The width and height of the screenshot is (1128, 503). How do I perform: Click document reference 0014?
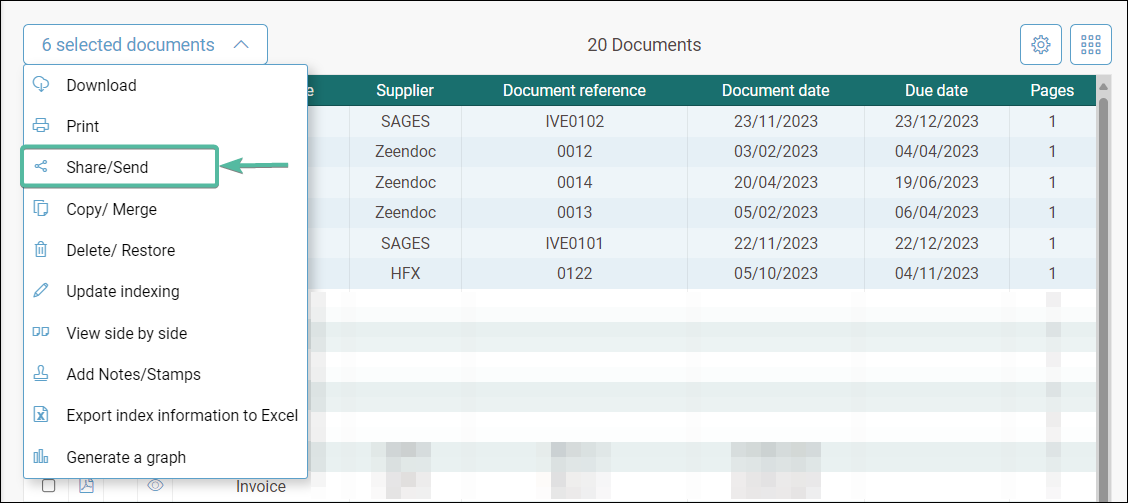point(574,183)
